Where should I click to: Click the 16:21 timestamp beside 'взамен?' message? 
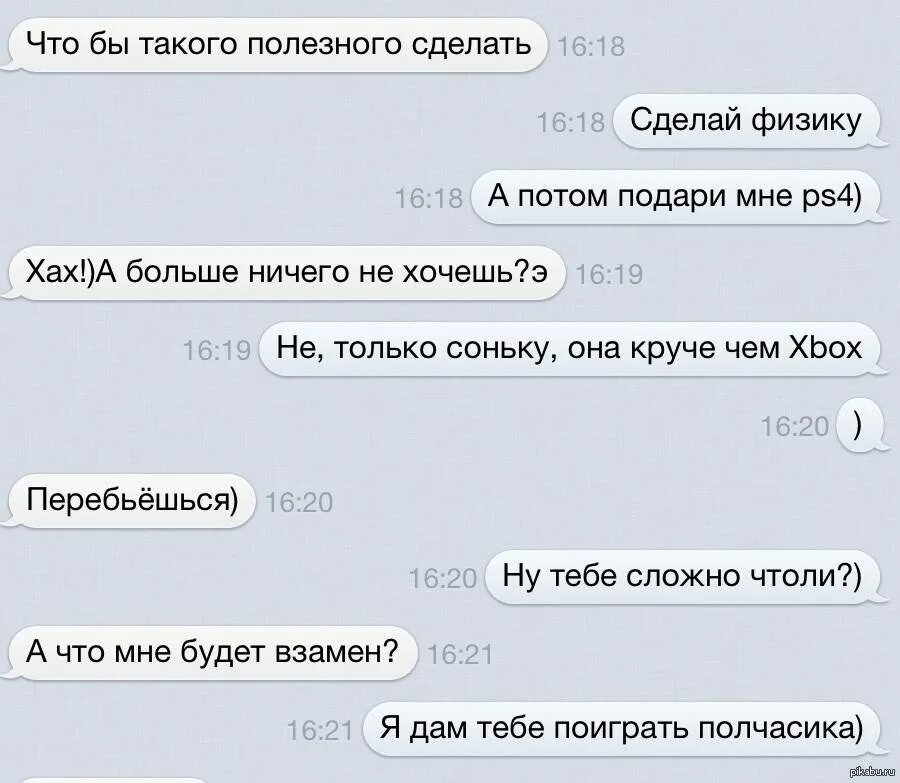pyautogui.click(x=460, y=655)
